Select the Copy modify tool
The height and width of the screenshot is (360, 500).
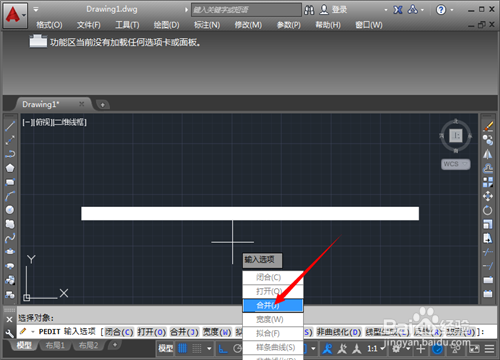coord(488,140)
